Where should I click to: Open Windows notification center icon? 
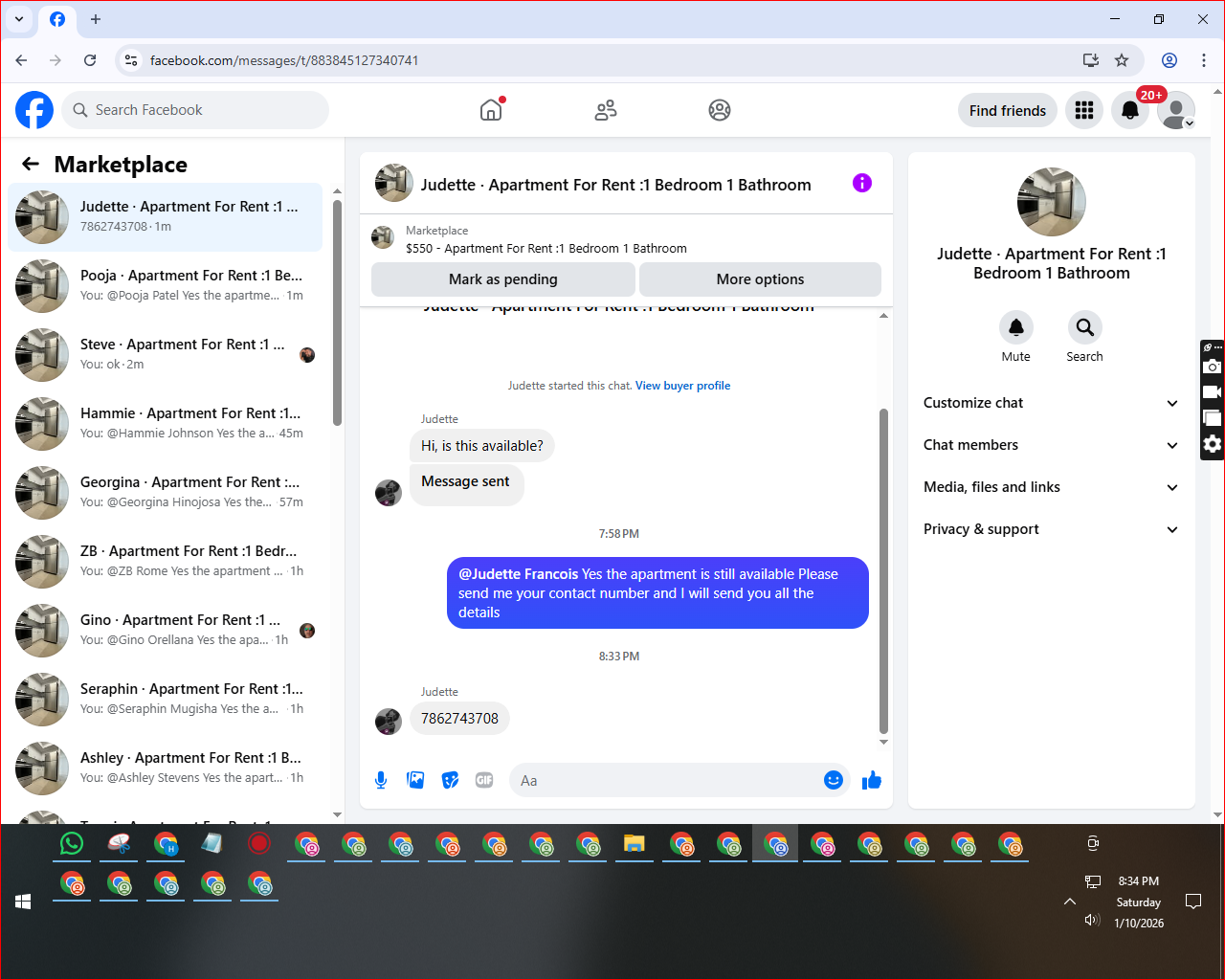(x=1193, y=902)
